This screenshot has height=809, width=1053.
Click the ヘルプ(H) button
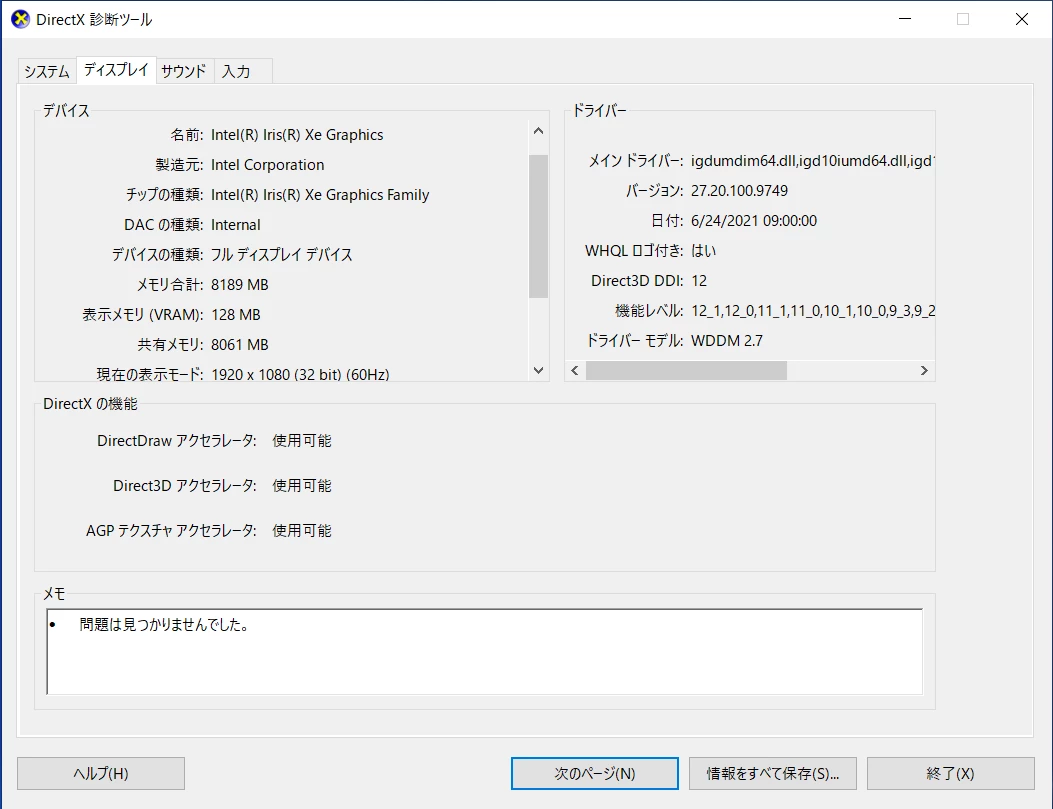click(x=101, y=773)
